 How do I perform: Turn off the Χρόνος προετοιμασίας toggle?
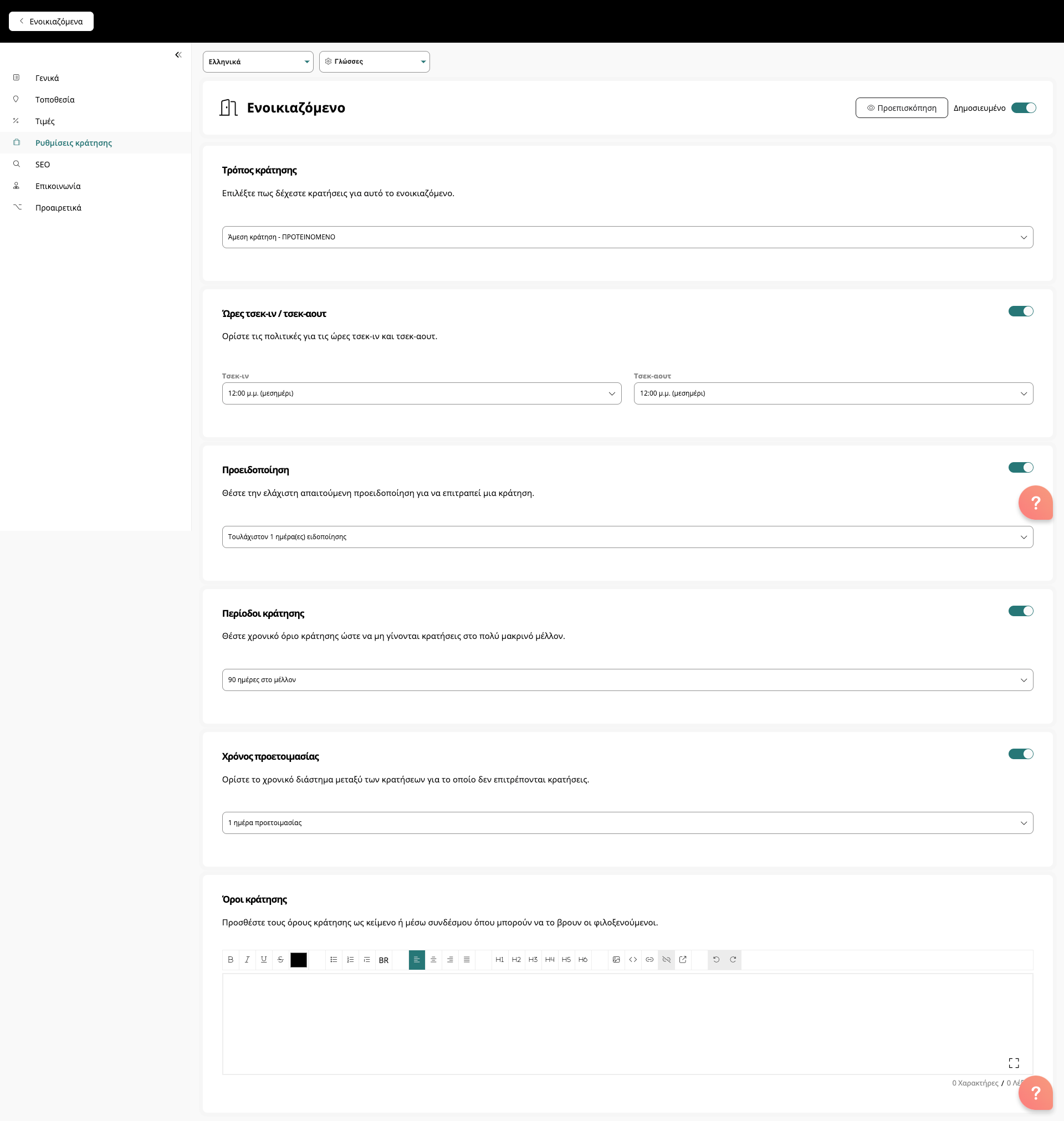click(x=1020, y=754)
